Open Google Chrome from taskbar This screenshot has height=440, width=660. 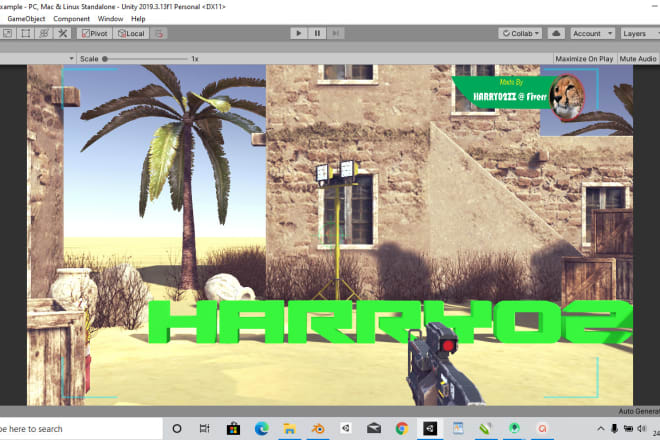(402, 429)
